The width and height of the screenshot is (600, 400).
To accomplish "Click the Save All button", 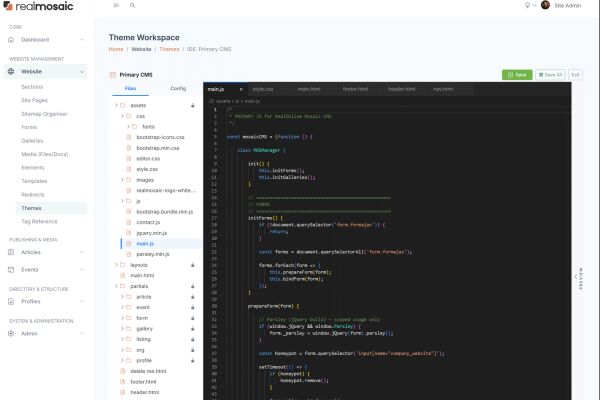I will click(x=550, y=75).
